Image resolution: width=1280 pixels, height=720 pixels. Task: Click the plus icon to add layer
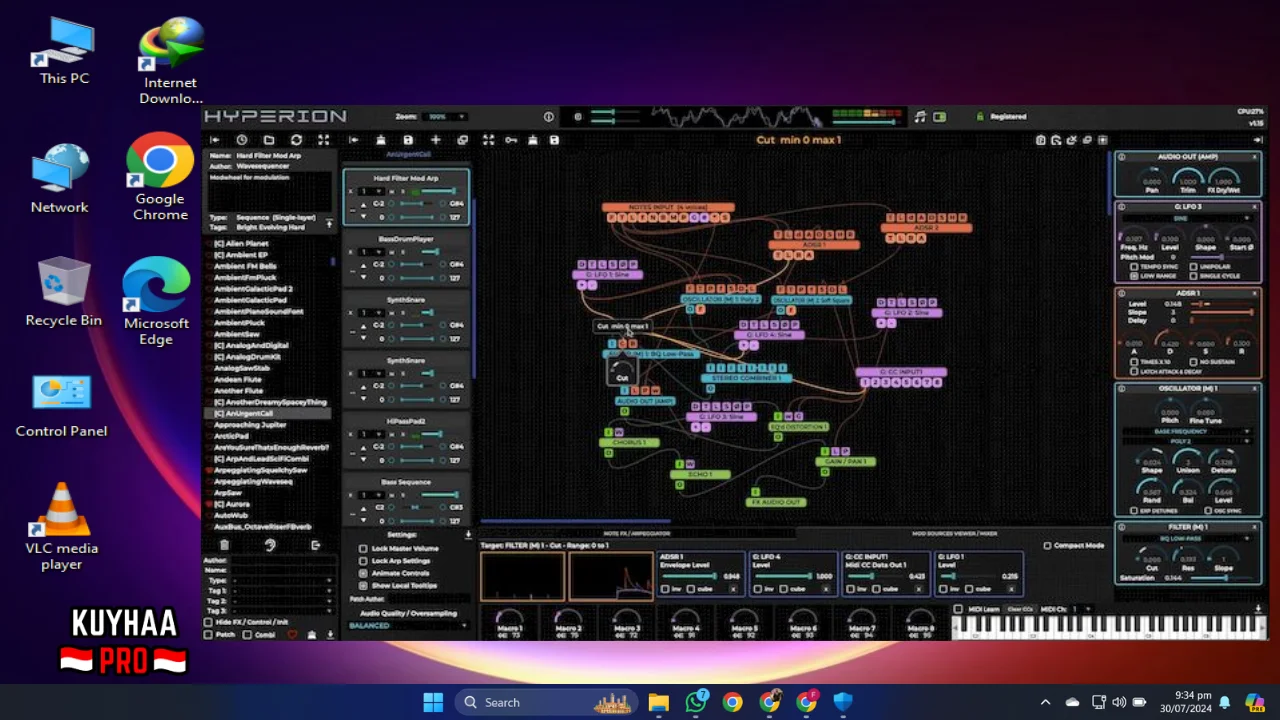(435, 140)
